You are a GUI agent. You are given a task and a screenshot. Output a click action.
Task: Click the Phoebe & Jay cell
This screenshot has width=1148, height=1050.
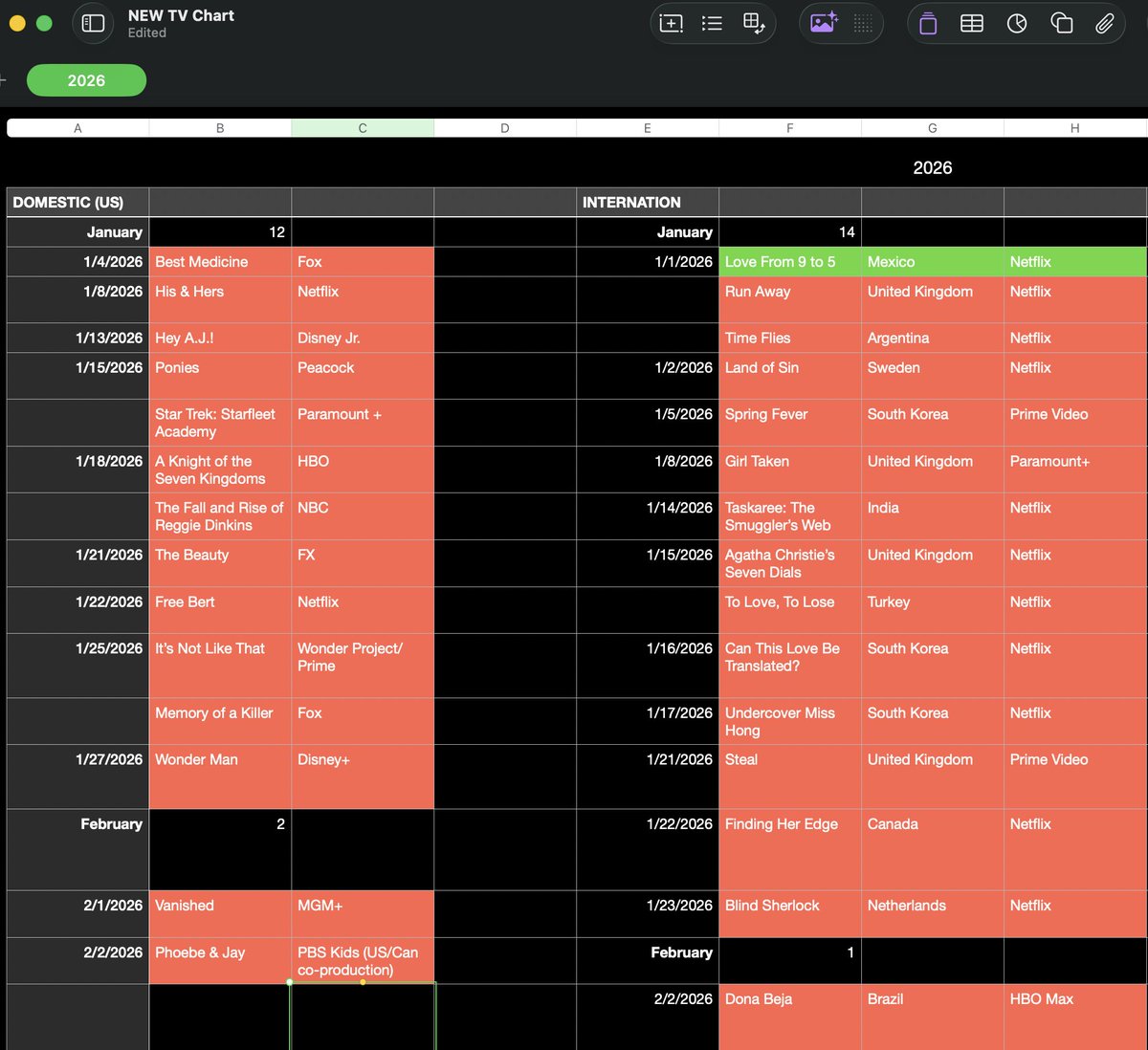coord(220,960)
